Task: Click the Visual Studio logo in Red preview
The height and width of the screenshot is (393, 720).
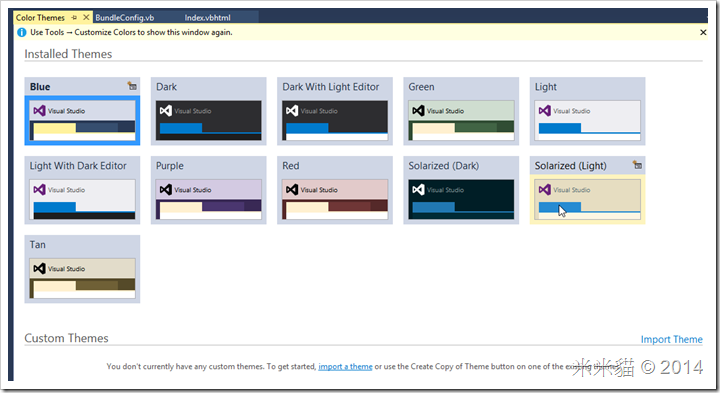Action: [x=292, y=190]
